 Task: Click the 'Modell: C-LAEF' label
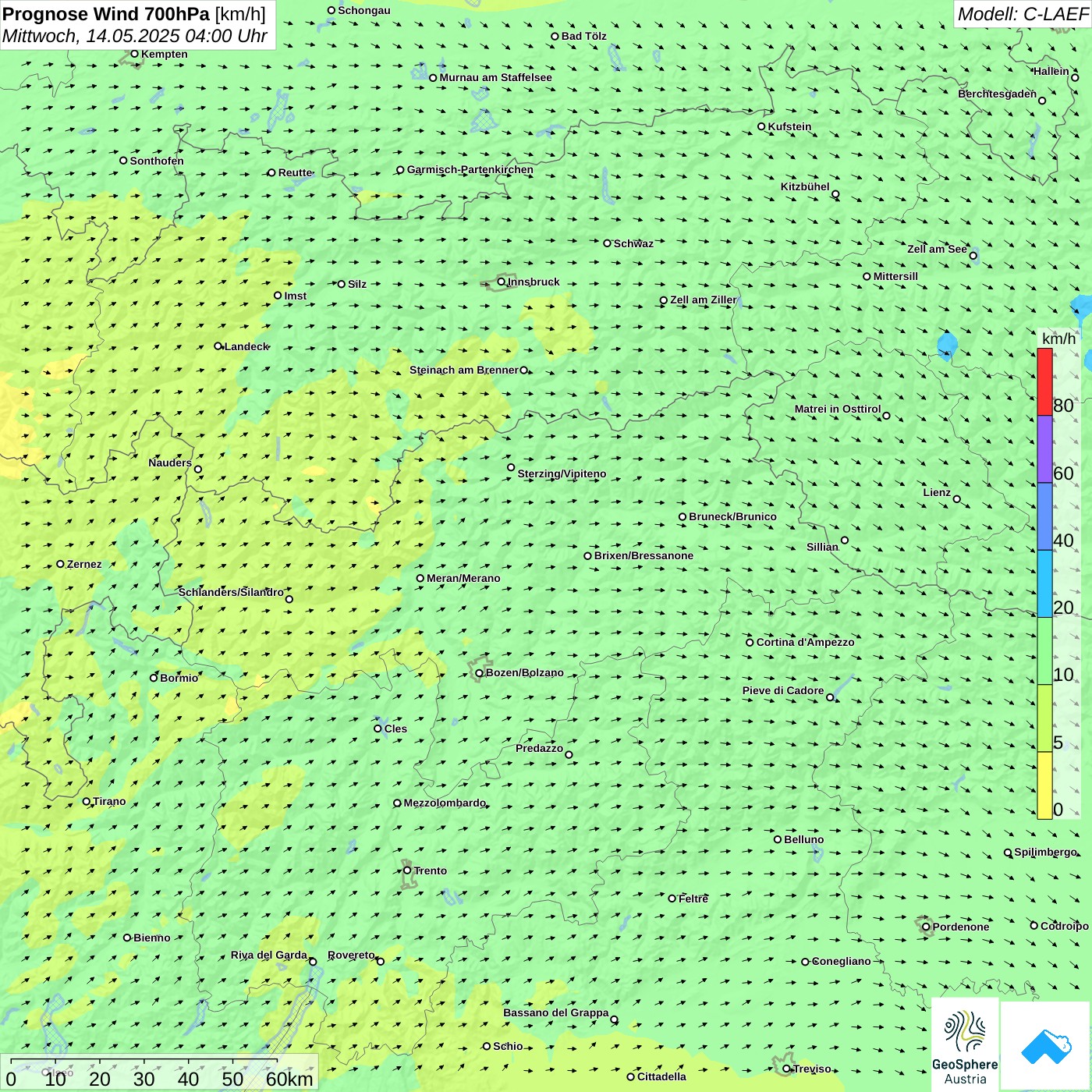pos(1023,14)
